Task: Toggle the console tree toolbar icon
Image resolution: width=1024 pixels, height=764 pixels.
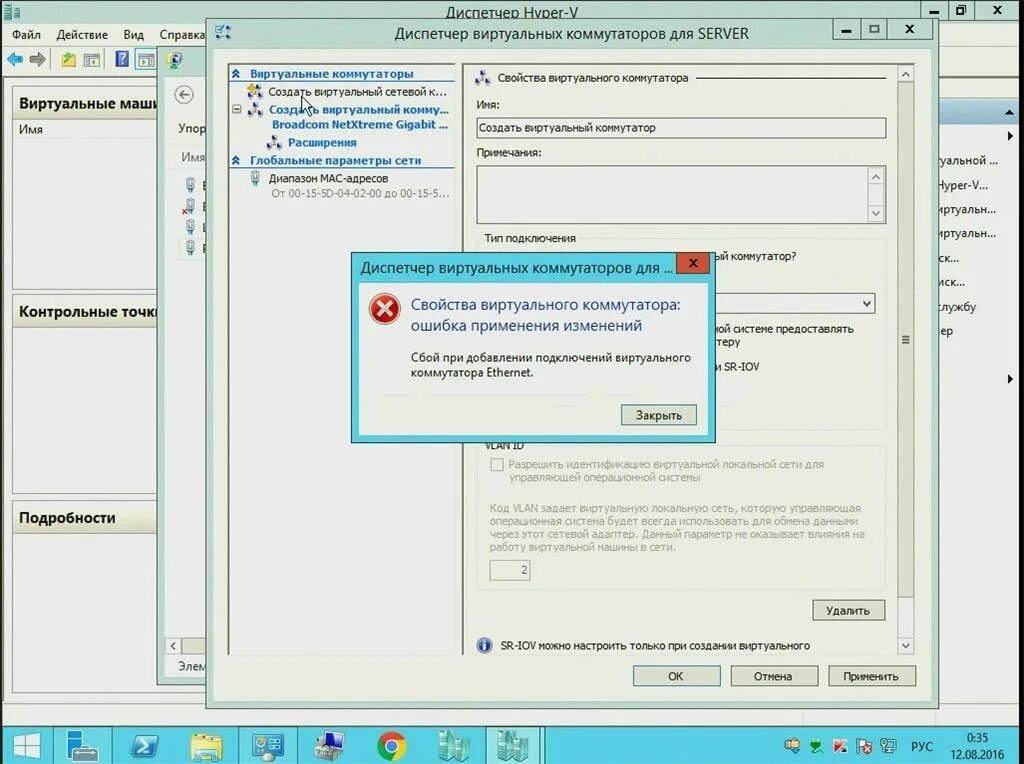Action: (92, 60)
